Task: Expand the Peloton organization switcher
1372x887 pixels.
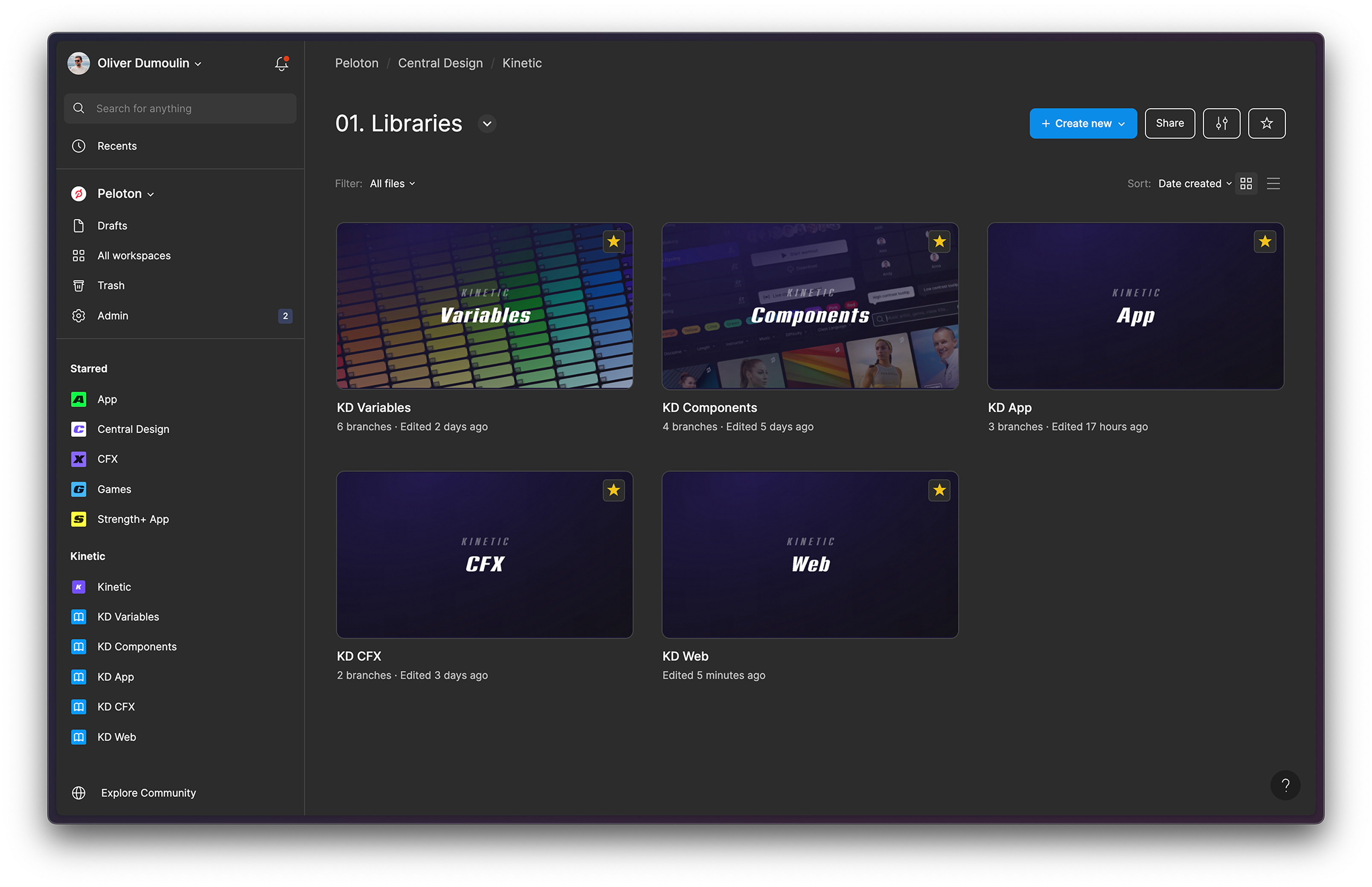Action: (x=125, y=194)
